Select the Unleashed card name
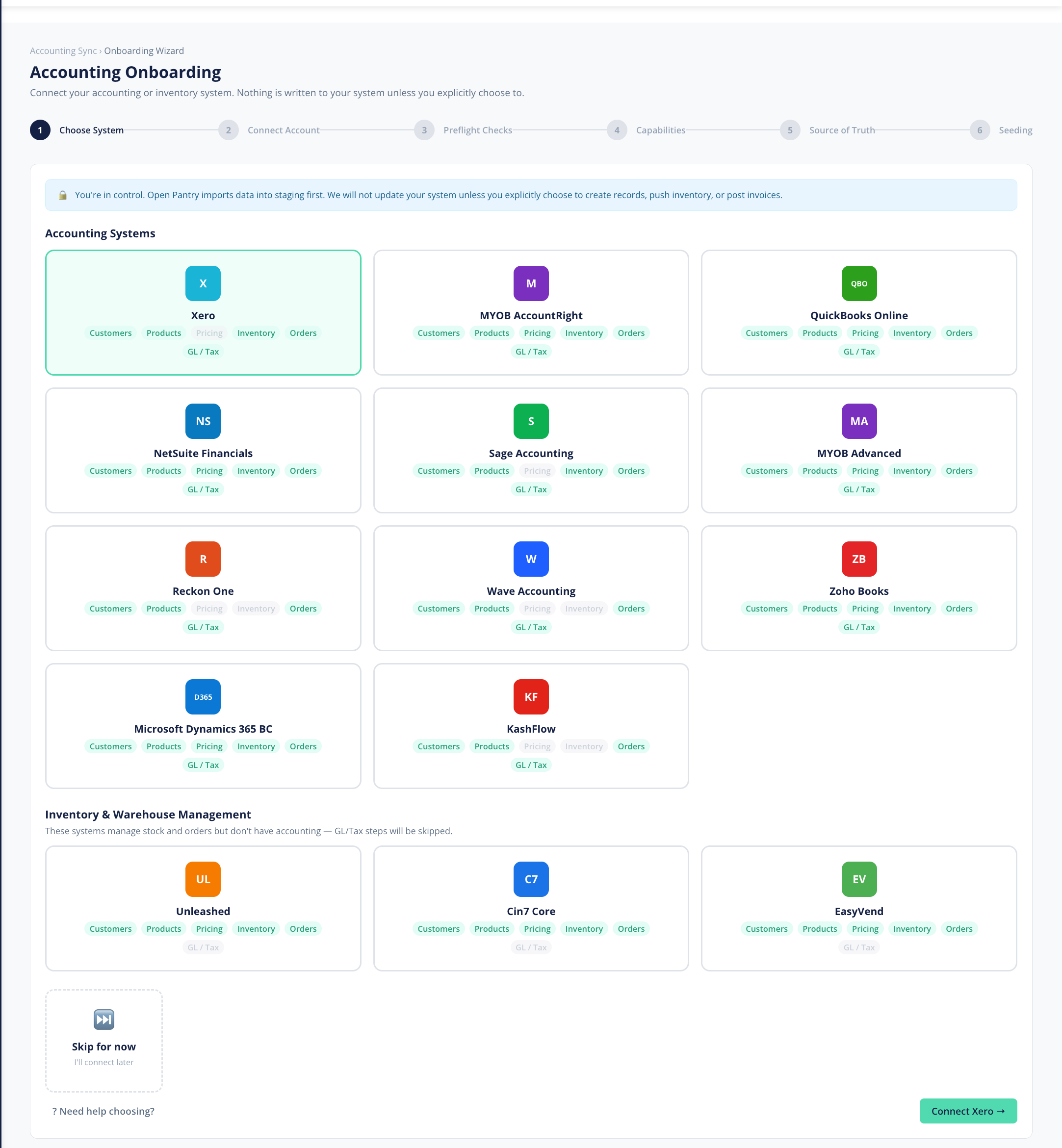 (203, 911)
